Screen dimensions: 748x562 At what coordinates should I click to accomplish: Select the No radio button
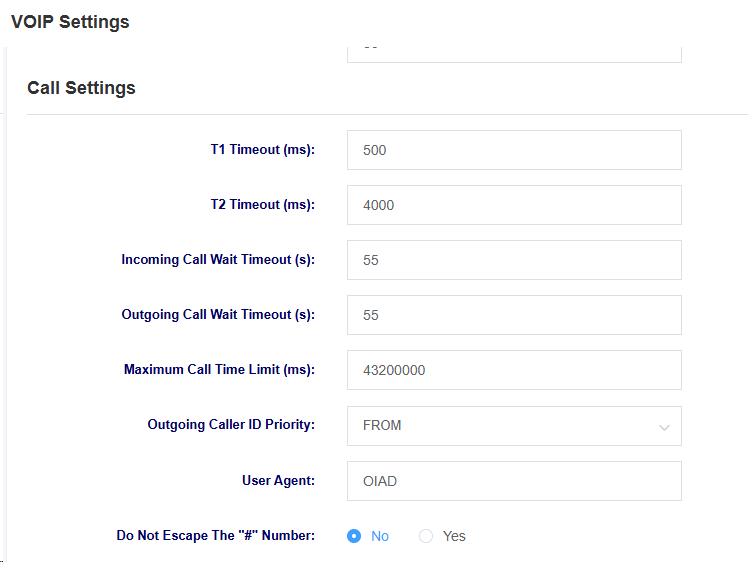354,536
